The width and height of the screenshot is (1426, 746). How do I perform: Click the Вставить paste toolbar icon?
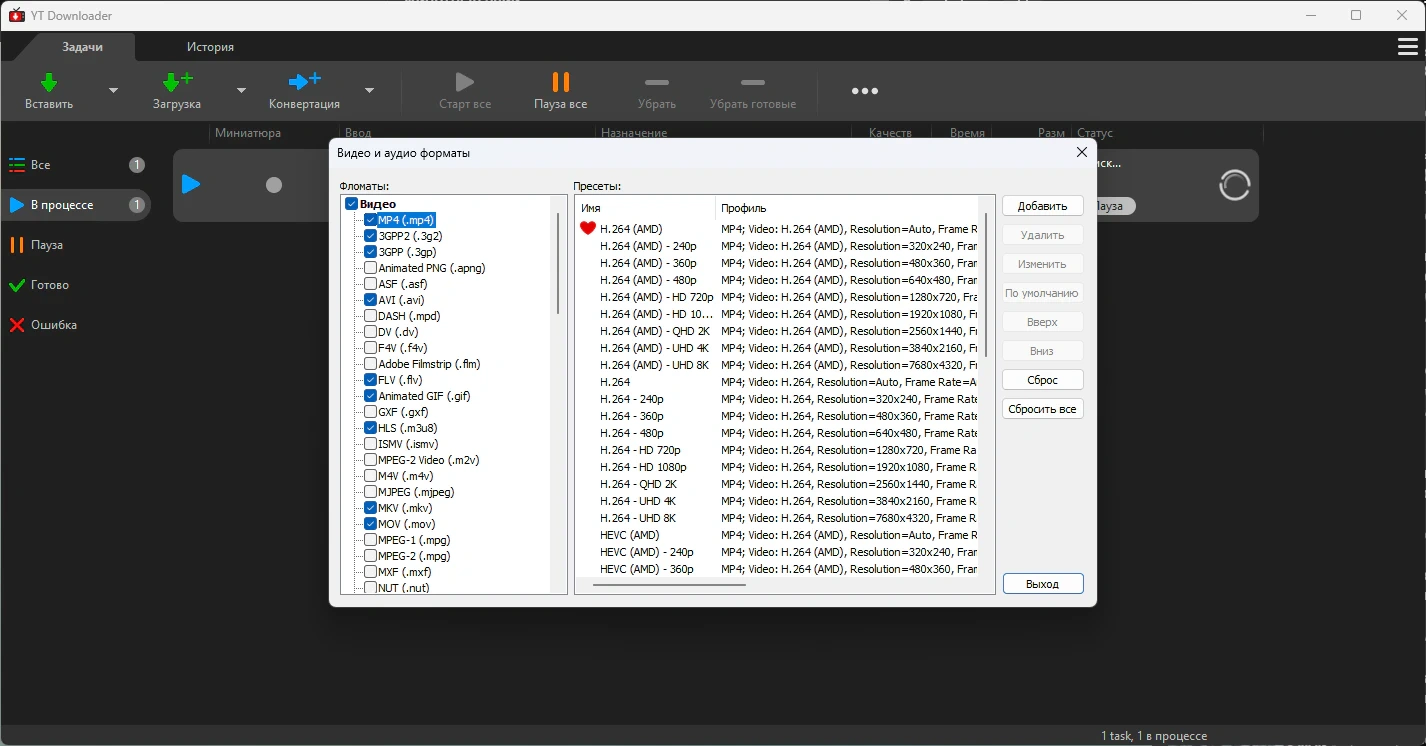click(x=48, y=82)
